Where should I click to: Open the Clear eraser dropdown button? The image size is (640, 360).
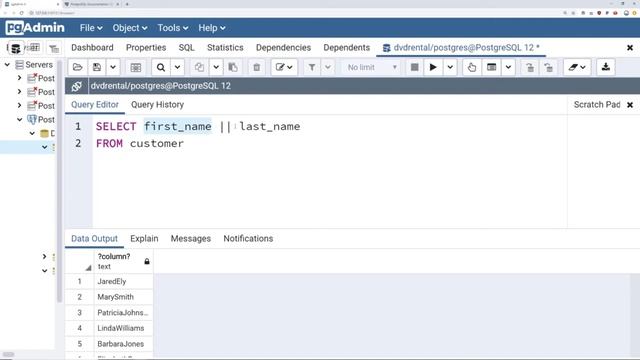click(577, 67)
